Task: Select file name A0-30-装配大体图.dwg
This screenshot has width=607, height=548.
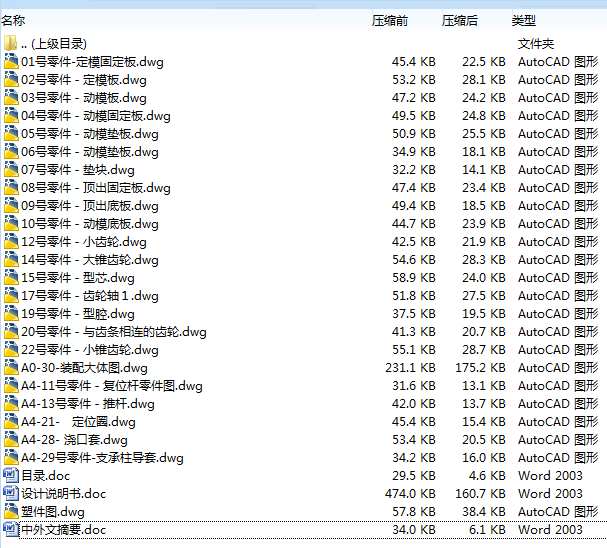Action: coord(84,368)
